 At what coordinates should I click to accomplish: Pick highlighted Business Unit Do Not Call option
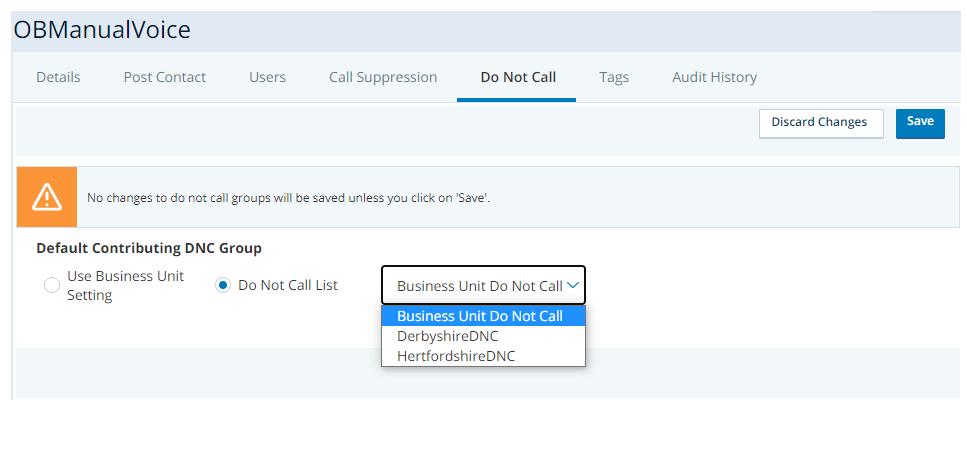[x=483, y=316]
